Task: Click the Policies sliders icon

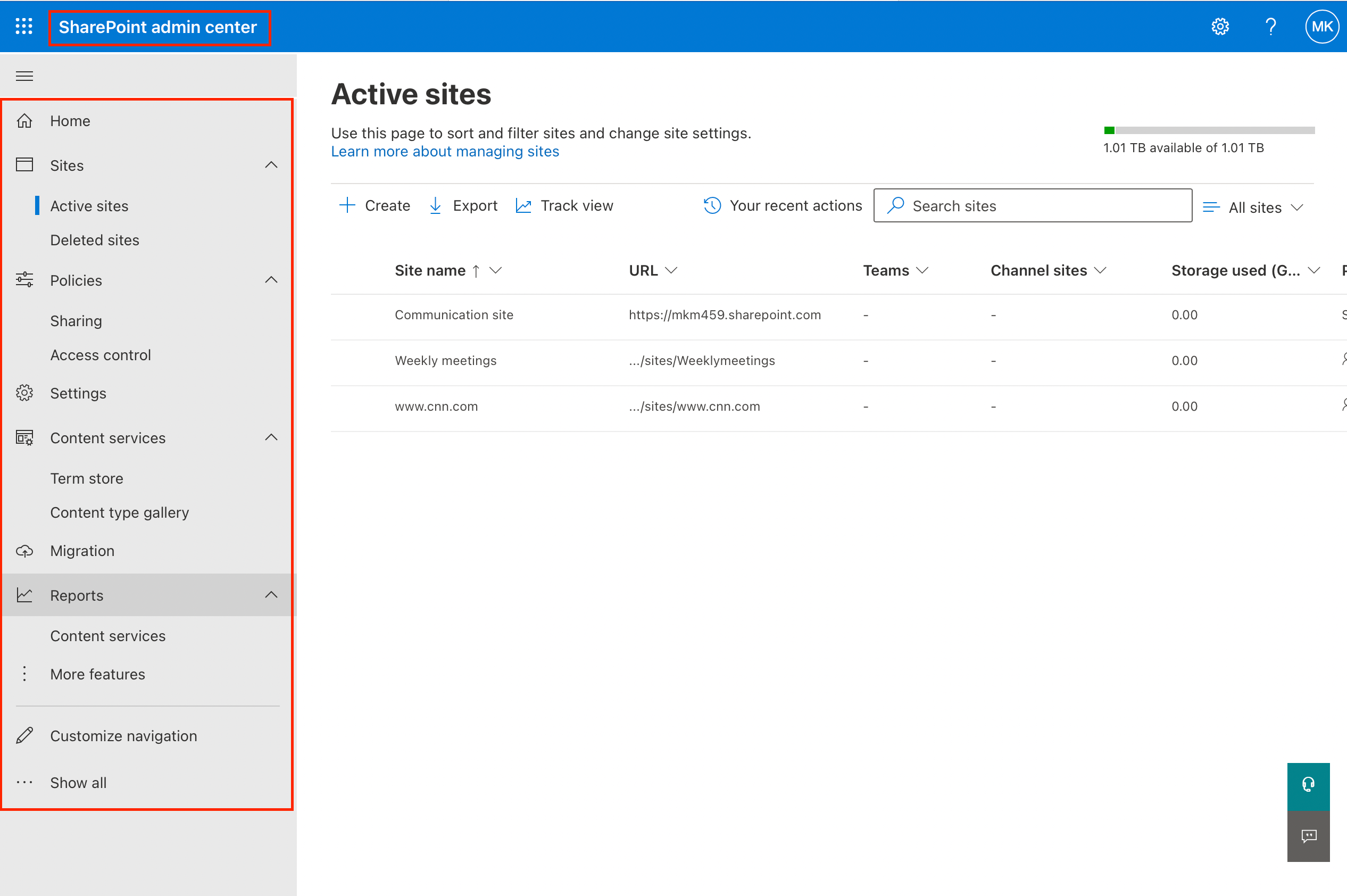Action: click(x=24, y=279)
